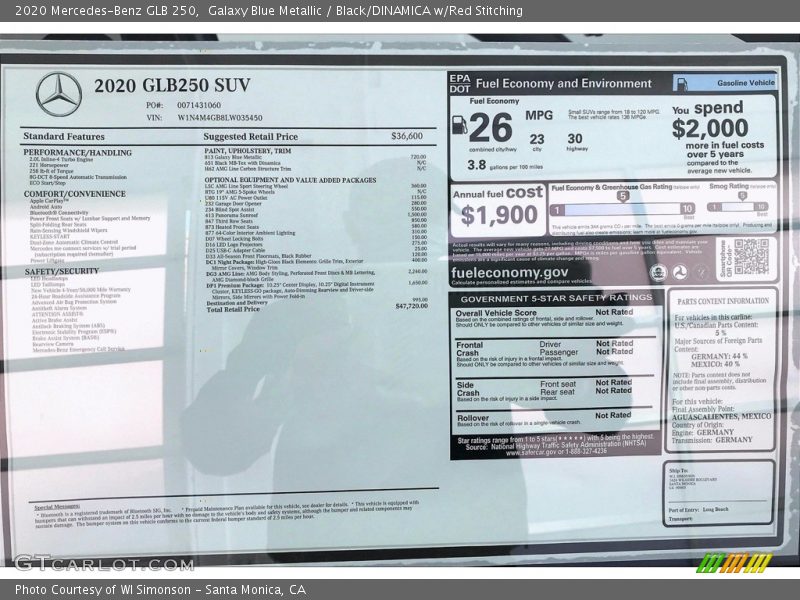Click the Annual fuel cost $1,900 box
This screenshot has width=800, height=600.
pyautogui.click(x=498, y=210)
